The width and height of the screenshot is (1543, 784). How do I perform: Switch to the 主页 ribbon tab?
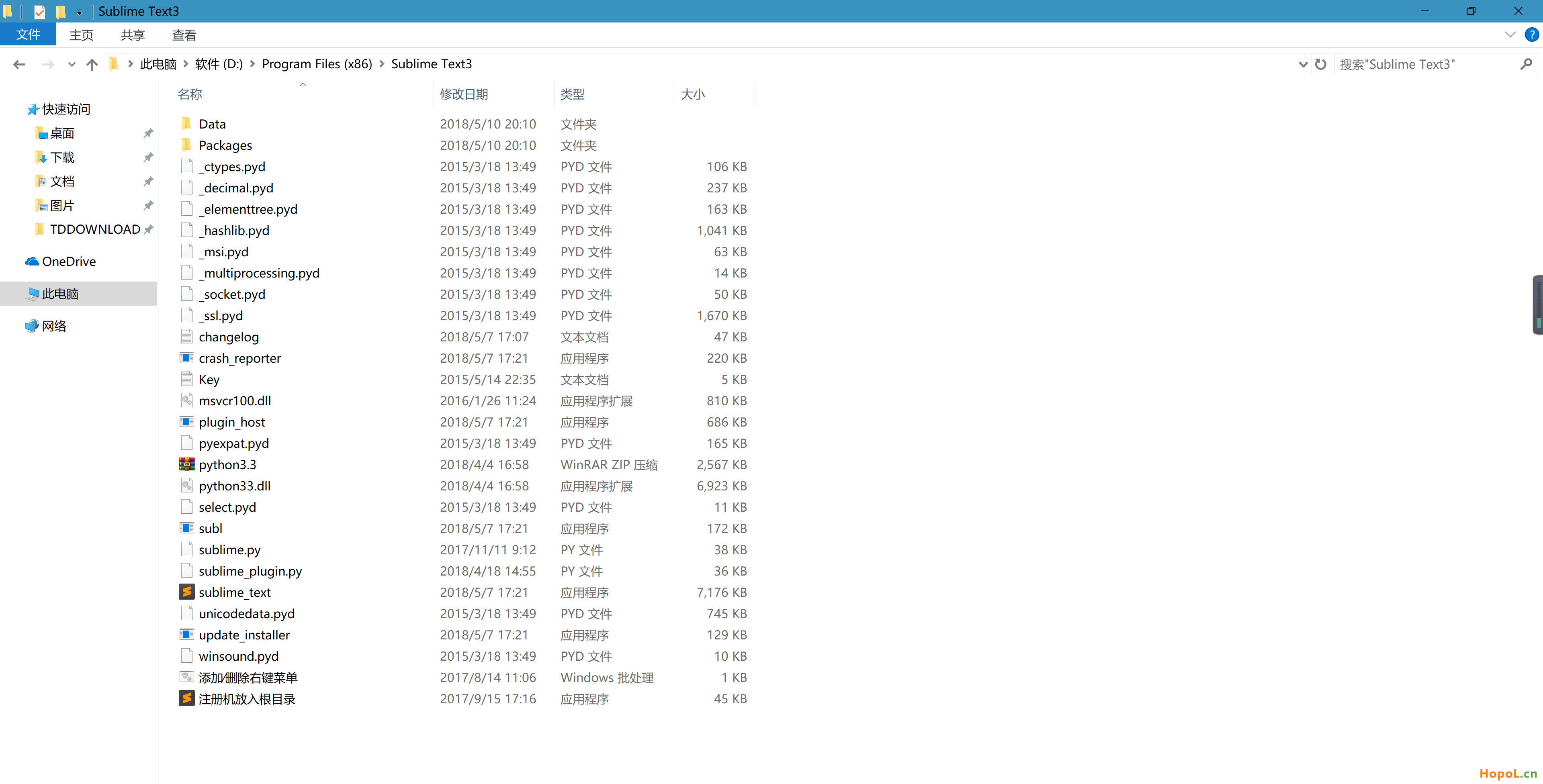[82, 35]
